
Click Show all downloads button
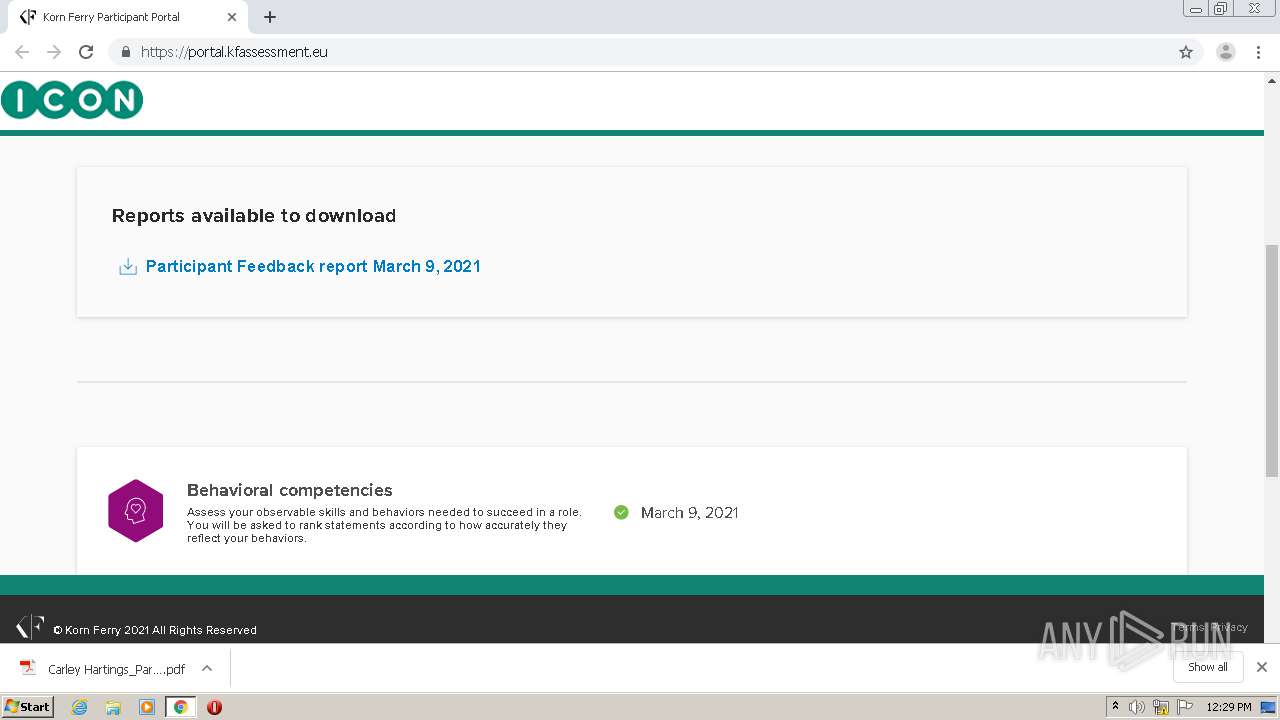coord(1208,667)
